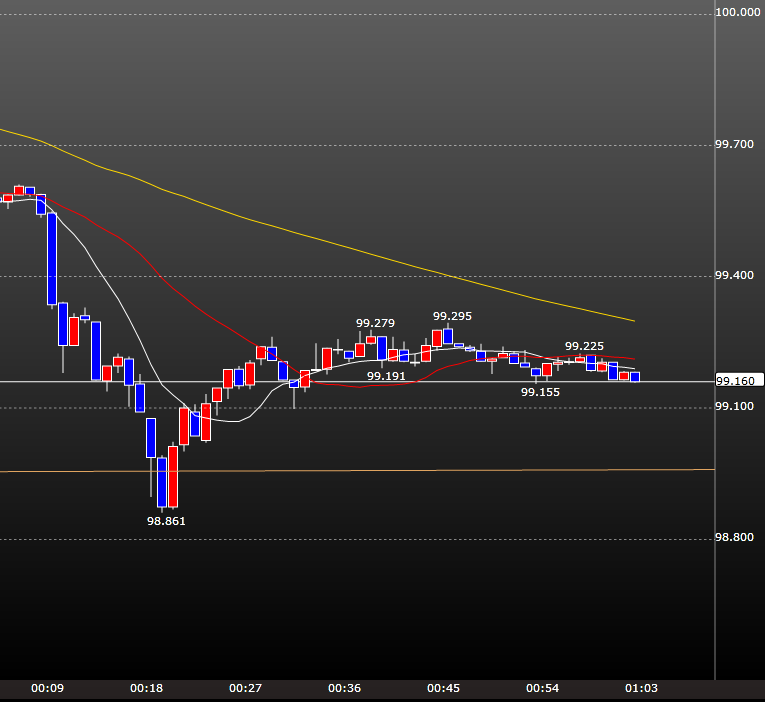Click the 98.861 low price annotation
Image resolution: width=765 pixels, height=702 pixels.
pos(166,521)
